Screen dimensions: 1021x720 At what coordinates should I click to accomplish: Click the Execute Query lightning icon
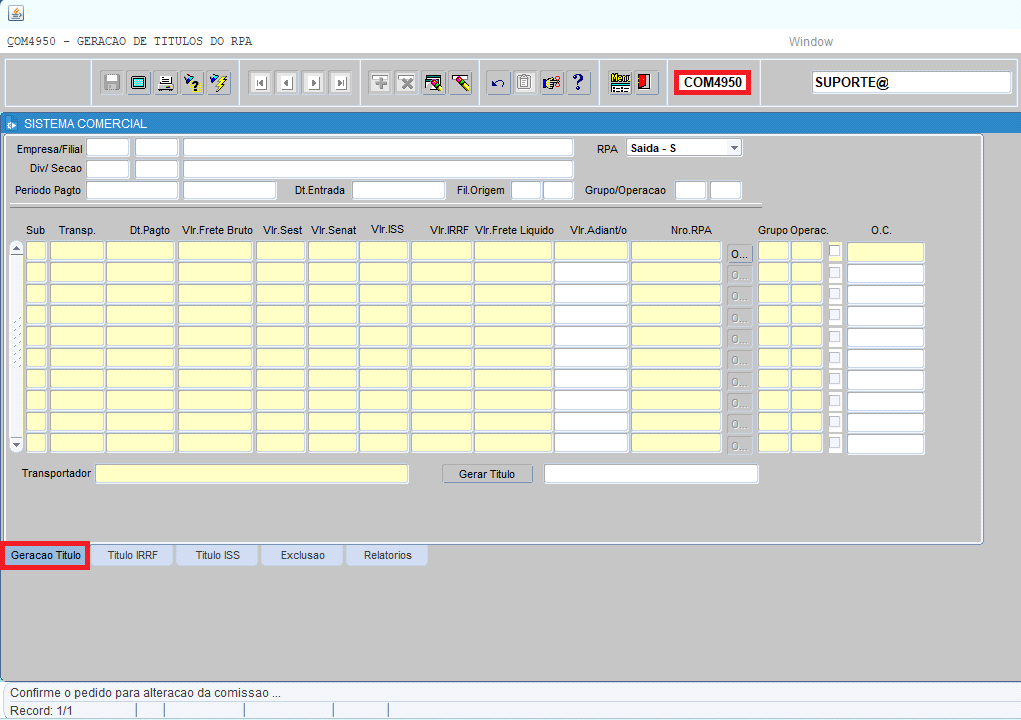[219, 83]
